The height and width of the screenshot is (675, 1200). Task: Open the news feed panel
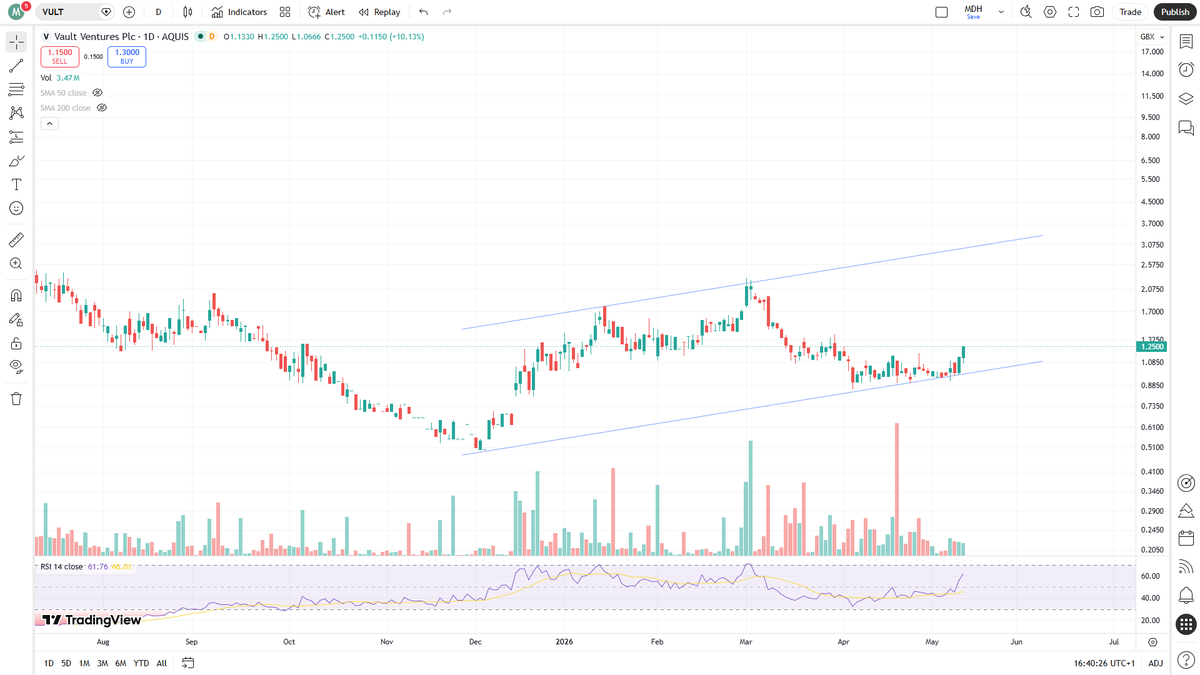(1186, 567)
